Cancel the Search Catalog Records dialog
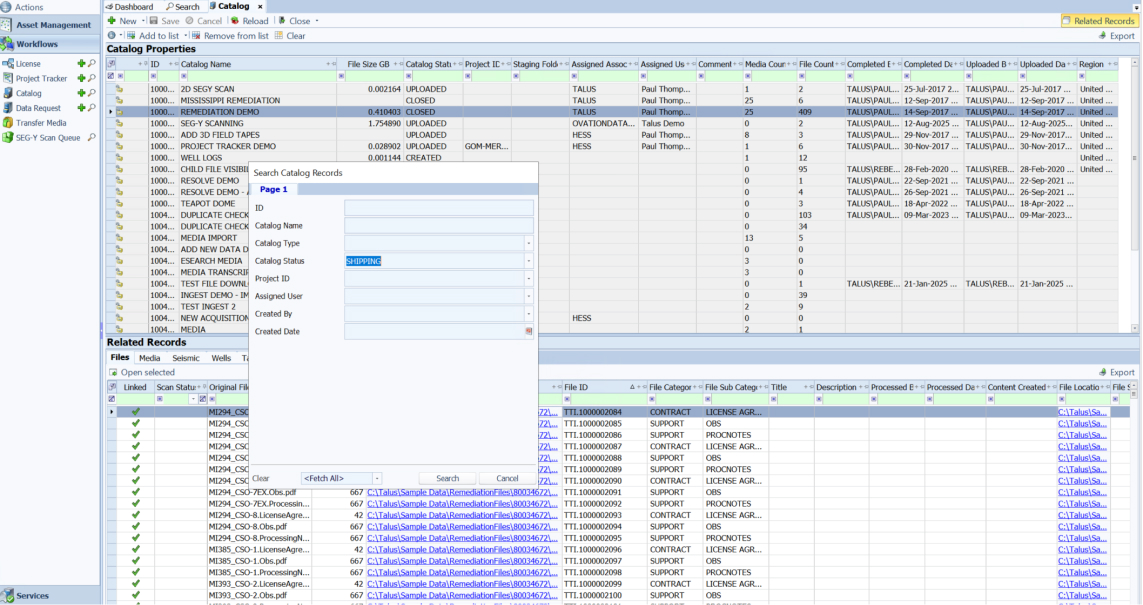The height and width of the screenshot is (605, 1143). coord(508,479)
